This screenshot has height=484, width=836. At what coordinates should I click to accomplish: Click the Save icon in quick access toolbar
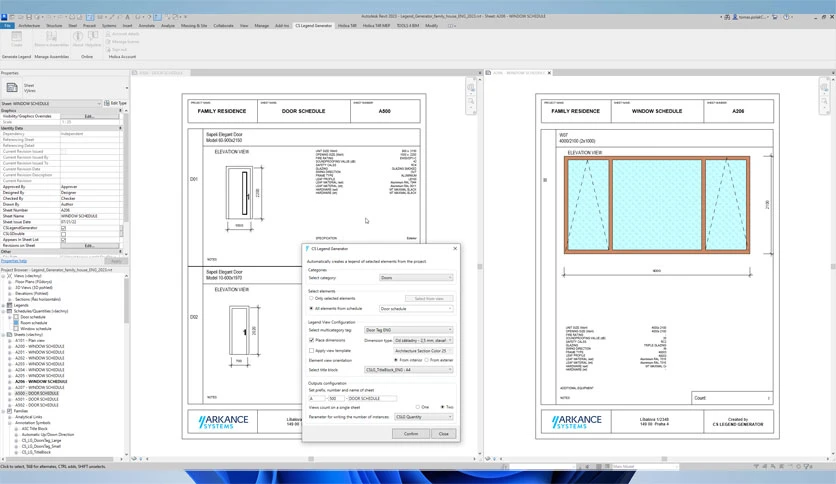click(x=29, y=17)
